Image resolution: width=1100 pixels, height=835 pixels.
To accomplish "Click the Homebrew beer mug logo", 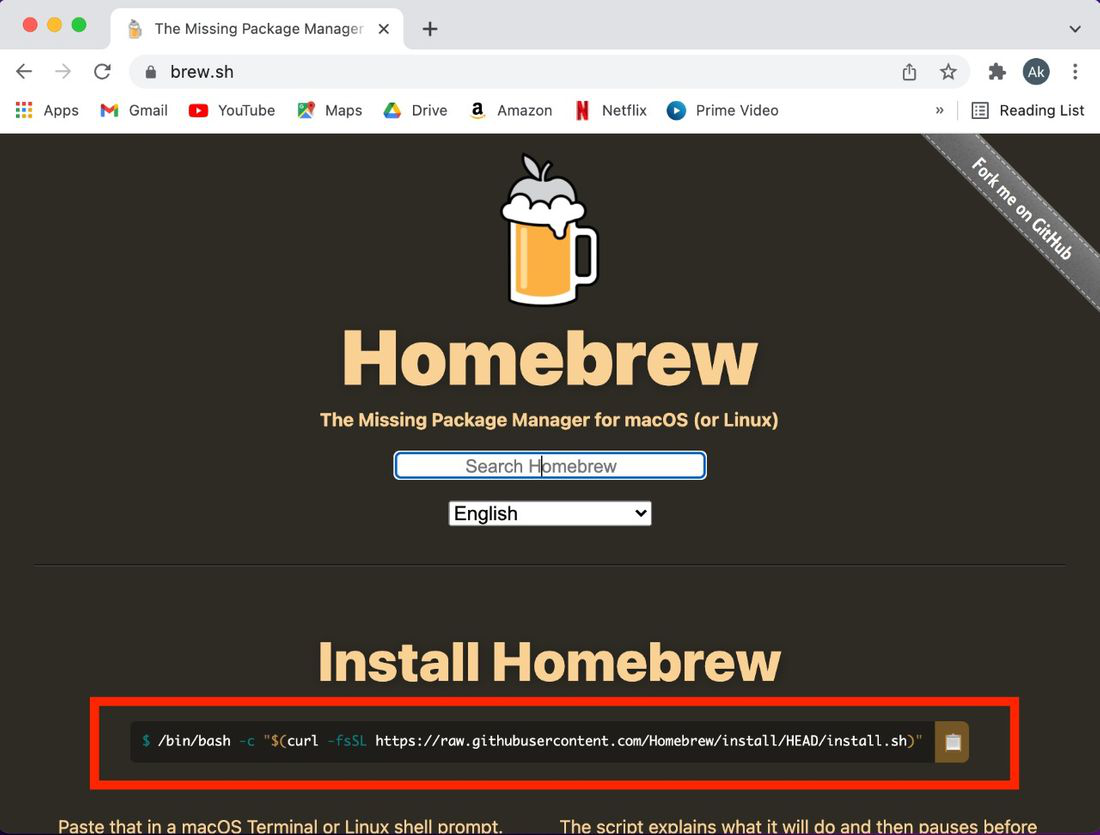I will [549, 230].
